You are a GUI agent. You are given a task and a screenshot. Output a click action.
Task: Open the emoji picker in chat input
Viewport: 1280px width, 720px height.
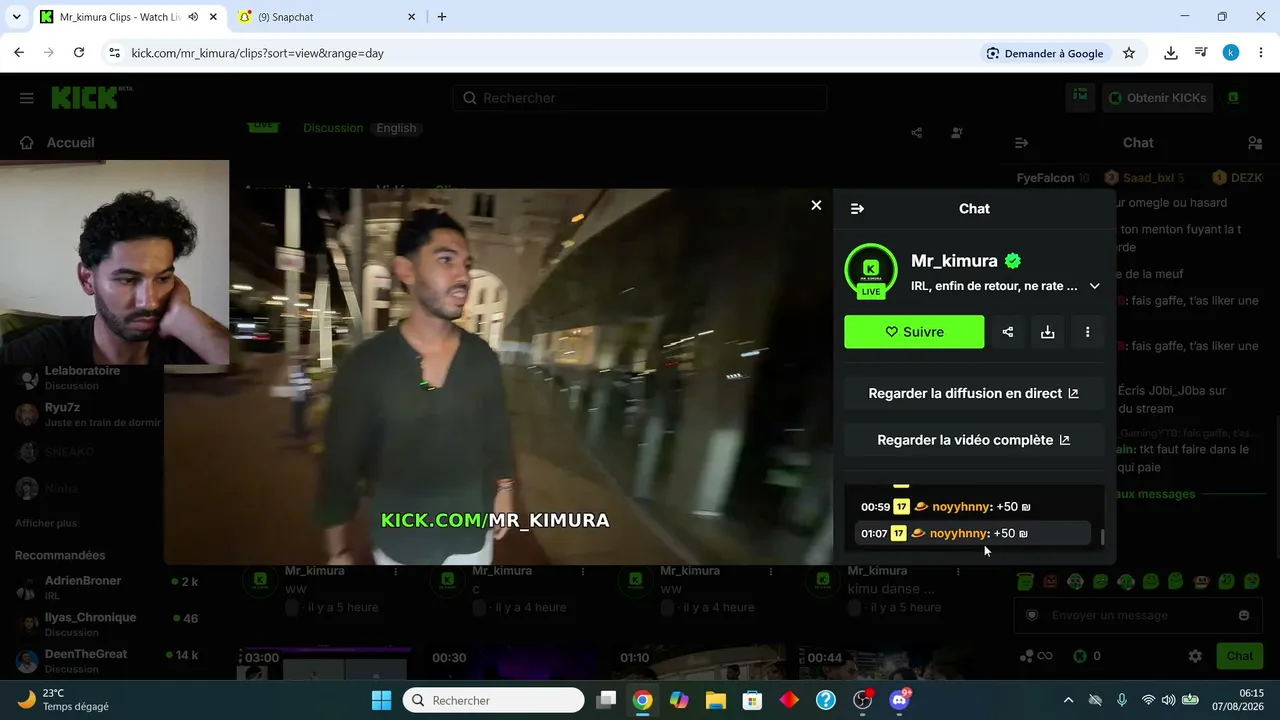1244,615
